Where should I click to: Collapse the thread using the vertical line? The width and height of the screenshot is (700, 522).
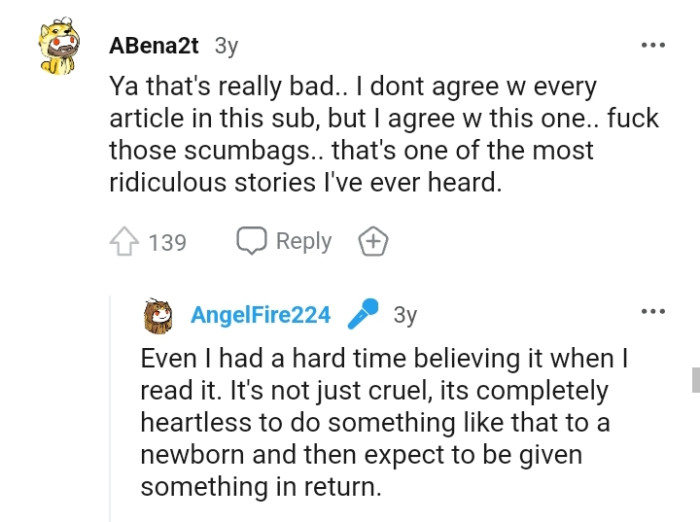(109, 420)
